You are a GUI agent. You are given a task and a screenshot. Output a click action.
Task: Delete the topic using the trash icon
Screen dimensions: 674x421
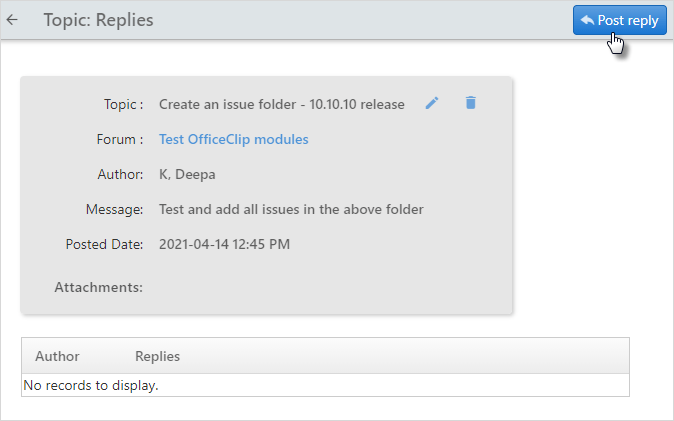pos(471,103)
